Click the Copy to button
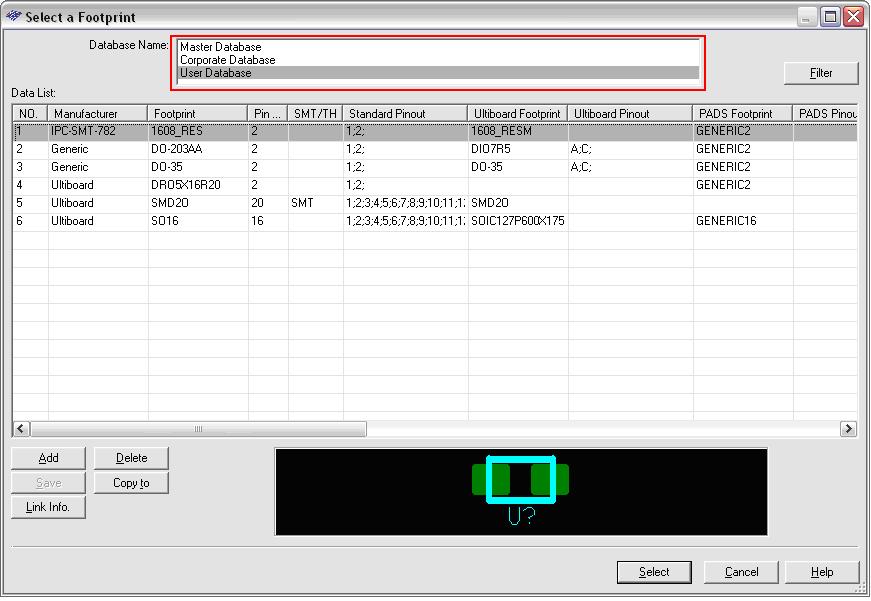This screenshot has height=601, width=871. pos(131,483)
